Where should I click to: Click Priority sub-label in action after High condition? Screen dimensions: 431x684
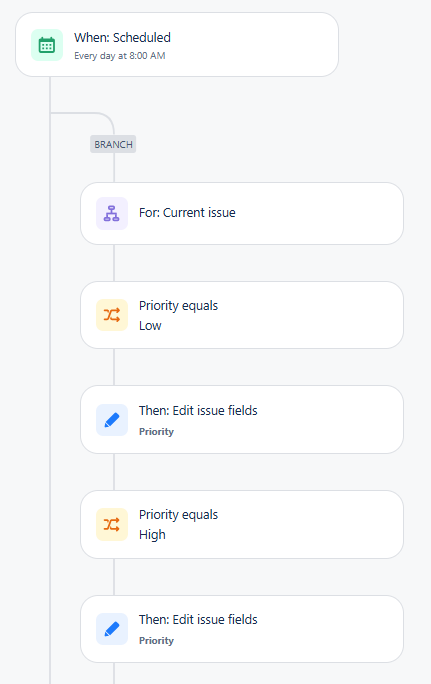coord(156,640)
